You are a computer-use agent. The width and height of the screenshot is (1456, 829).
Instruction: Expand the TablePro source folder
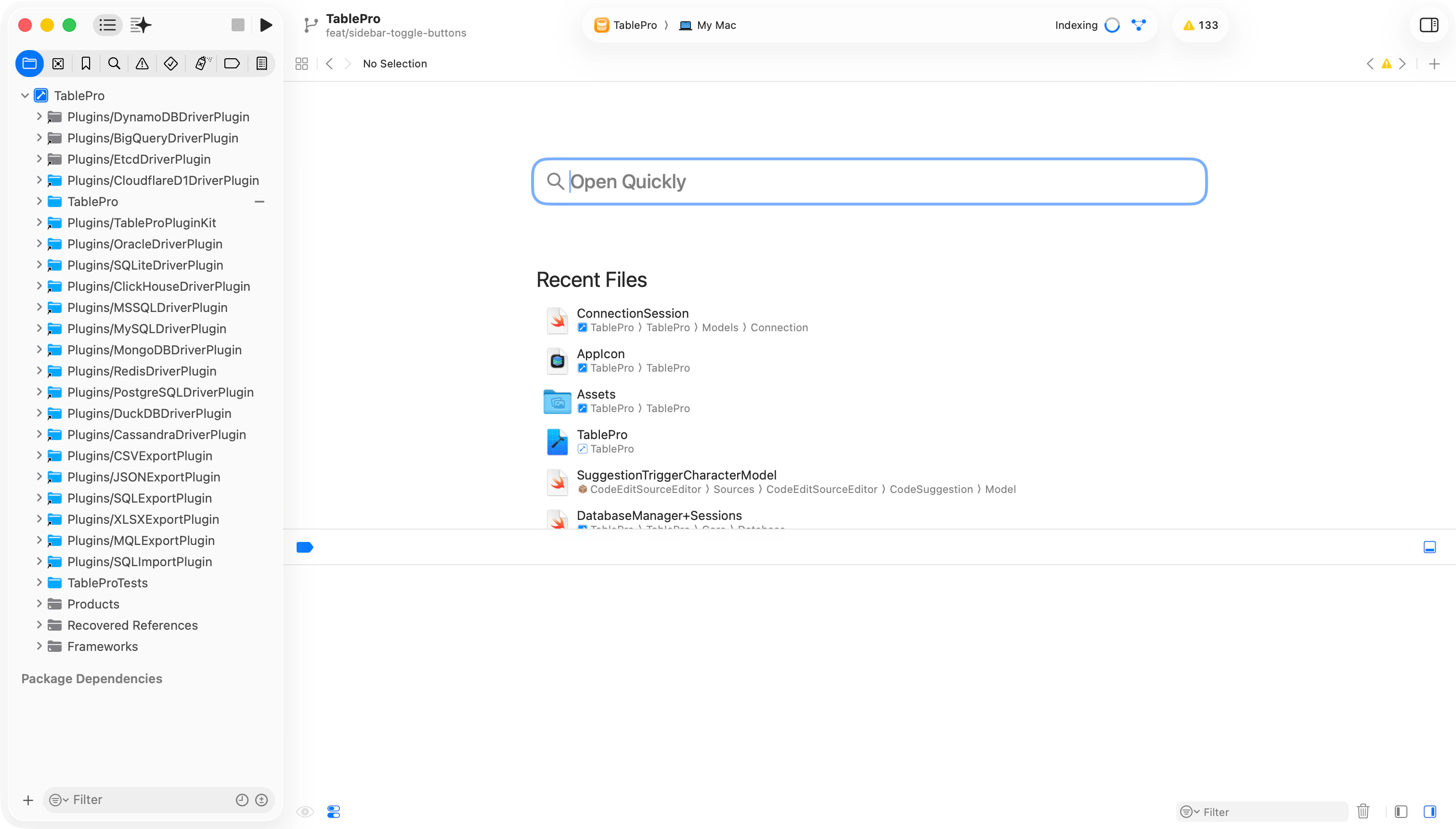coord(39,201)
